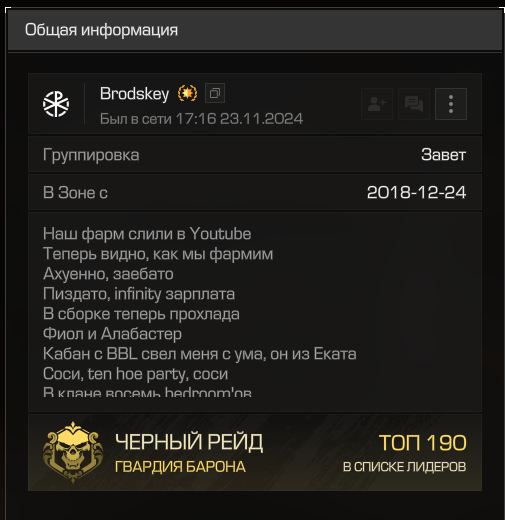505x520 pixels.
Task: Open the three-dots options menu
Action: pos(451,104)
